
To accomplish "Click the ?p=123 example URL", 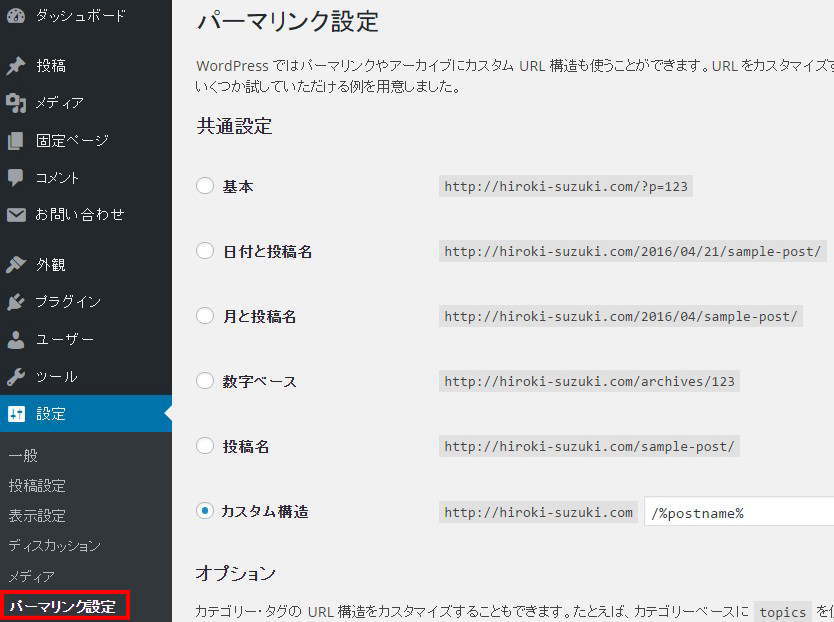I will pos(566,186).
